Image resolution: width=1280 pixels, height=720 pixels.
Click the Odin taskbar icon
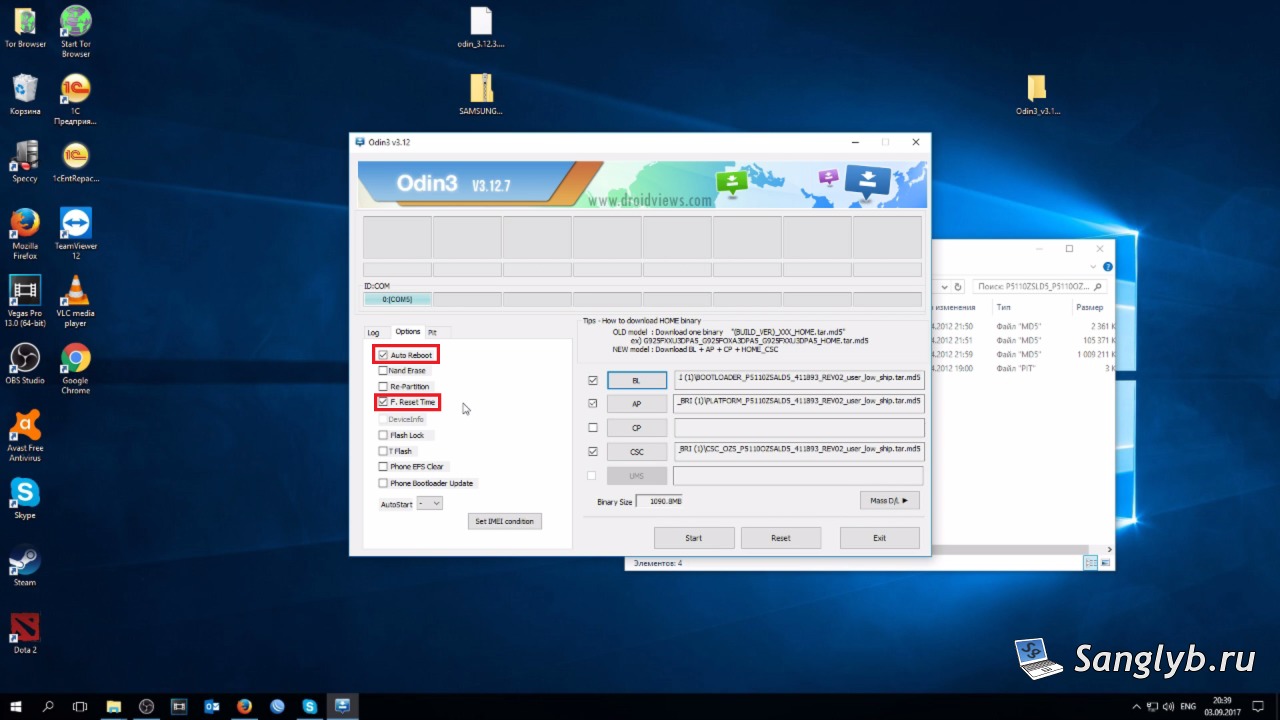[342, 706]
